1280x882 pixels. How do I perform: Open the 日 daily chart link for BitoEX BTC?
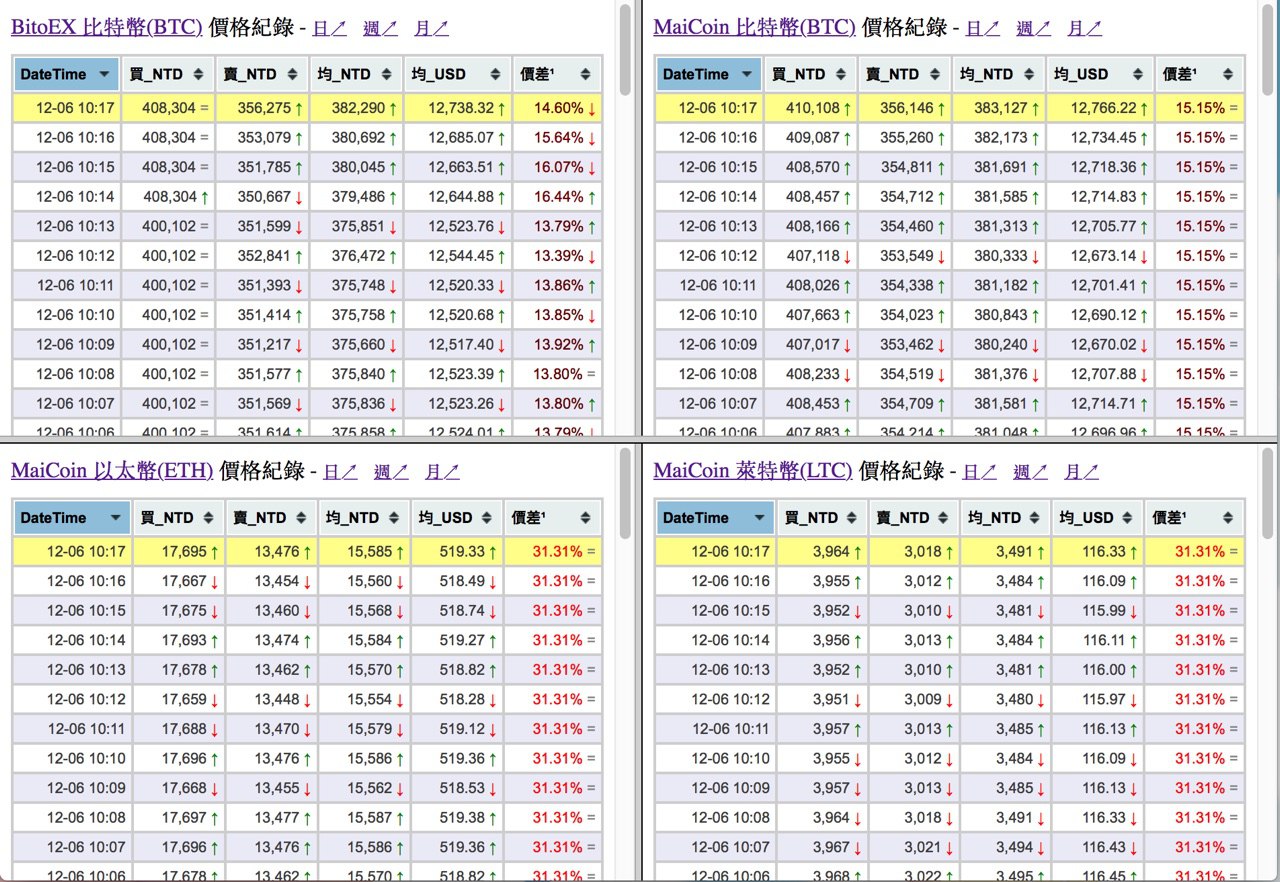coord(329,28)
